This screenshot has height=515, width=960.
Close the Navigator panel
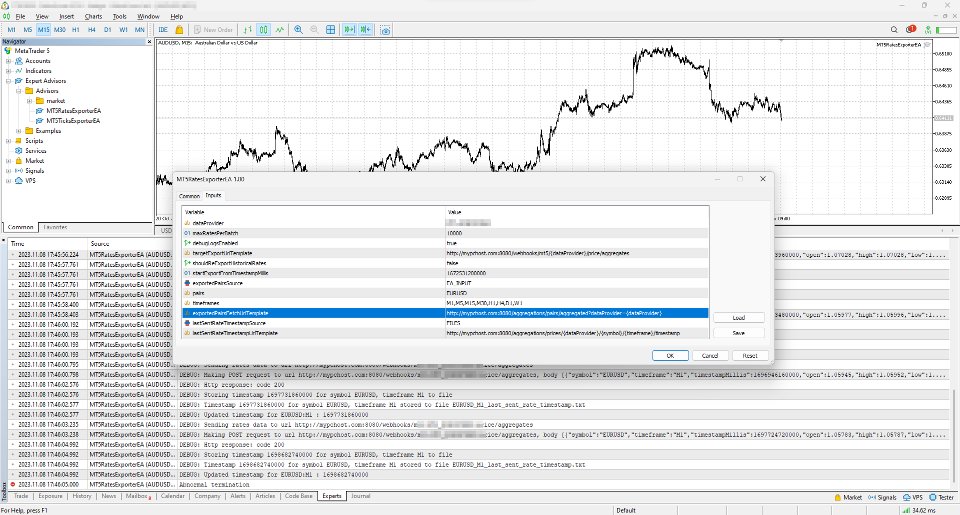149,42
